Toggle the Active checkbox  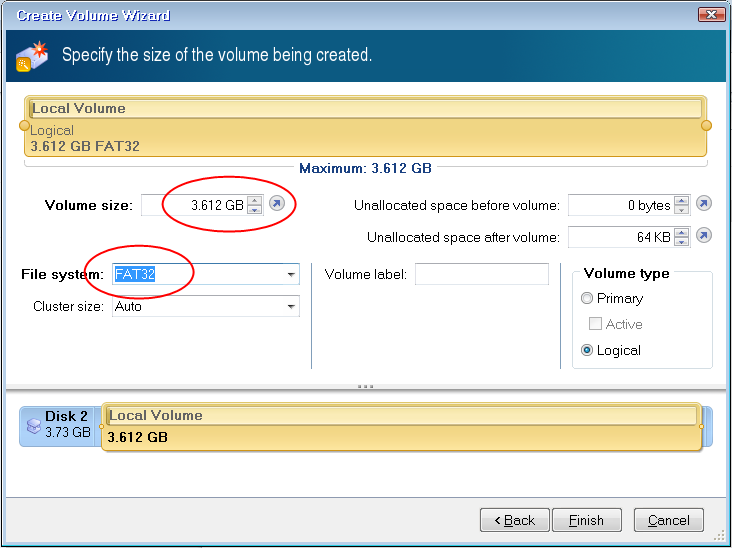[596, 324]
